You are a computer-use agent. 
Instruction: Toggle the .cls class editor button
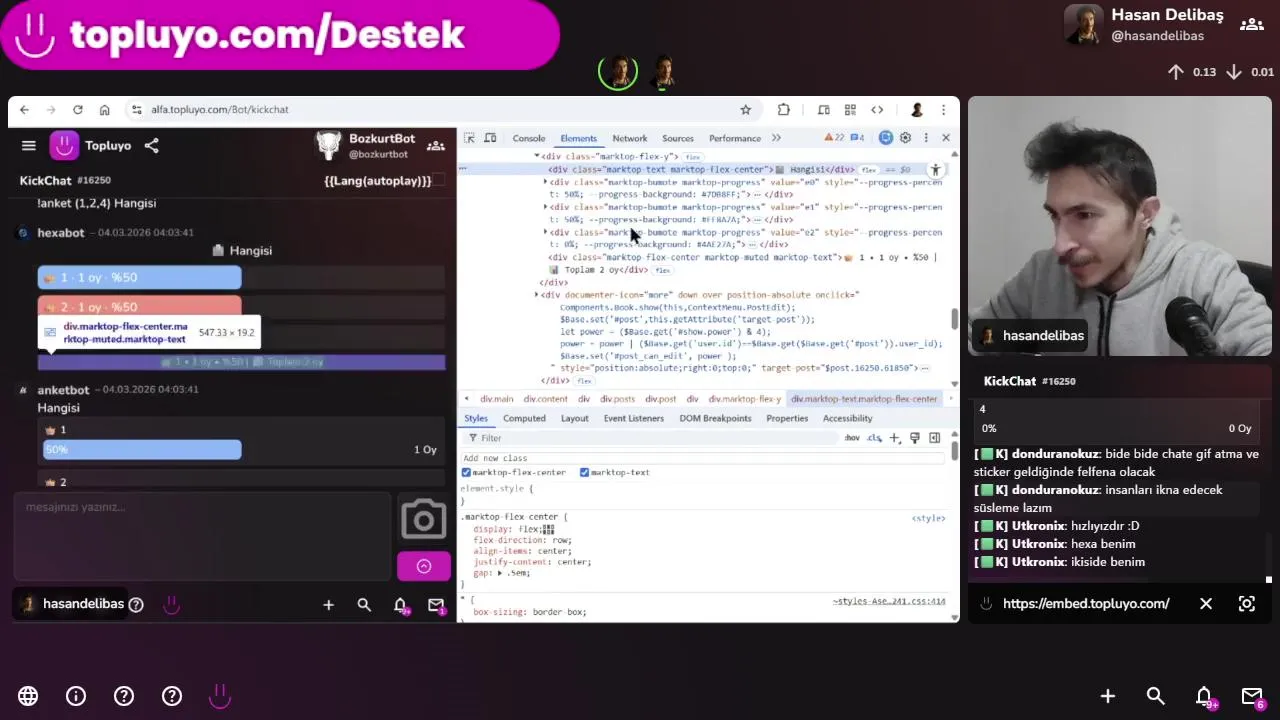(873, 438)
